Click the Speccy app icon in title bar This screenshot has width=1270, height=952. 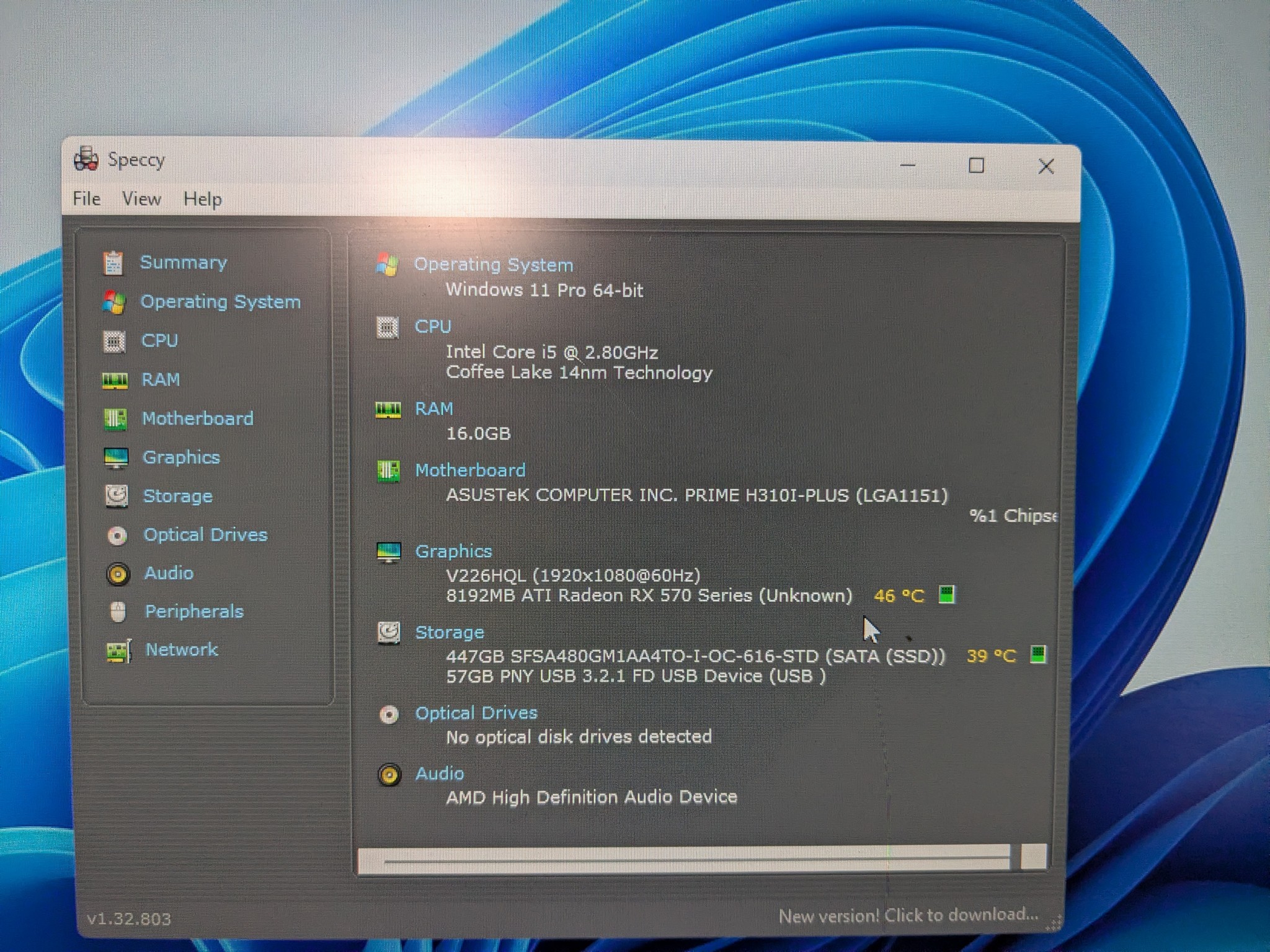click(86, 159)
